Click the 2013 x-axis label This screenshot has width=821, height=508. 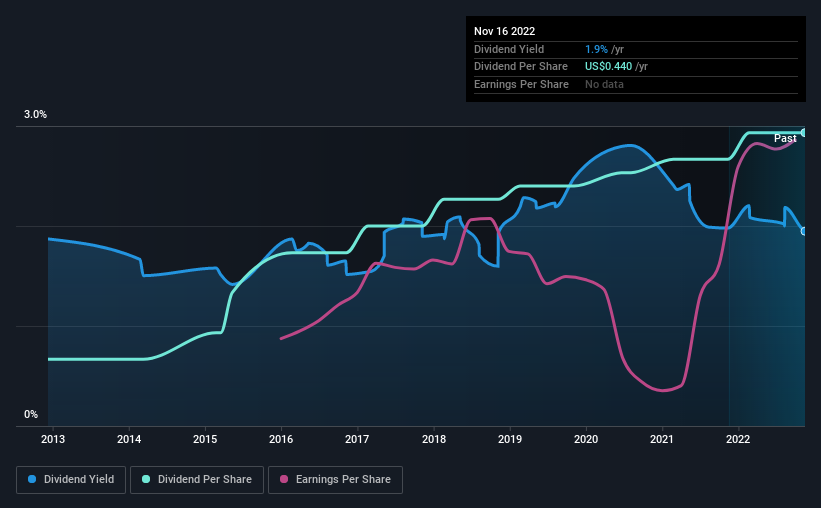(x=53, y=439)
